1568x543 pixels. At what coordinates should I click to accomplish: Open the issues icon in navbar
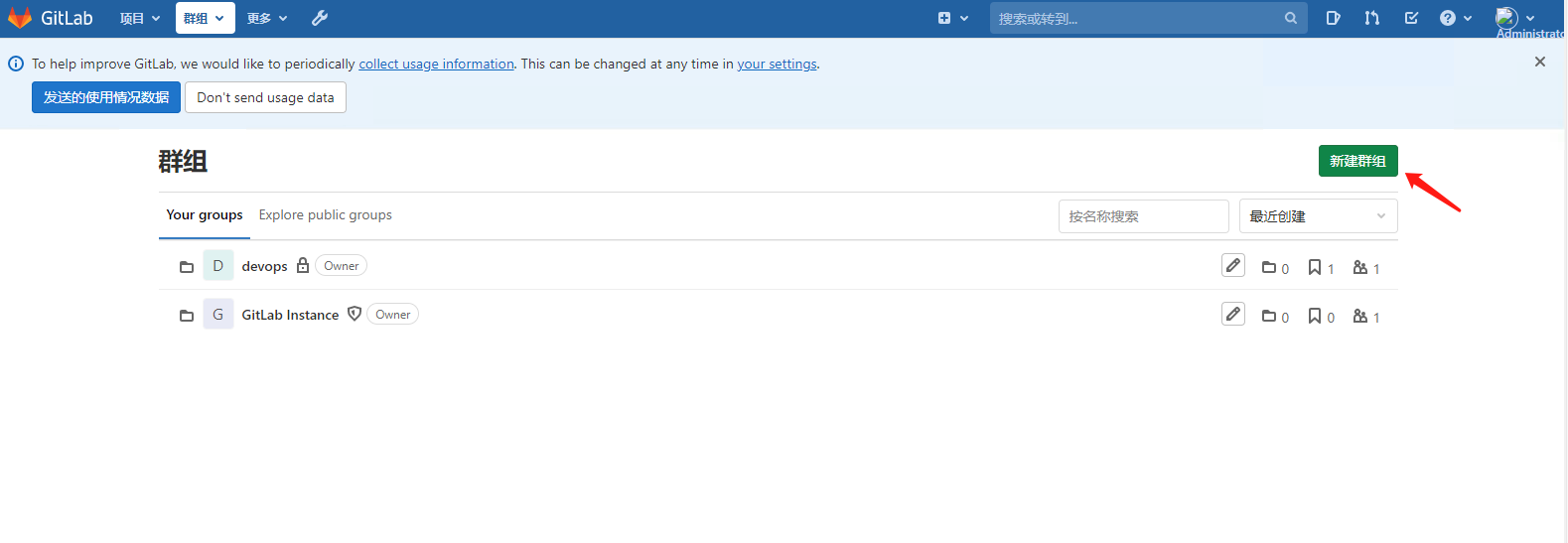(1334, 18)
